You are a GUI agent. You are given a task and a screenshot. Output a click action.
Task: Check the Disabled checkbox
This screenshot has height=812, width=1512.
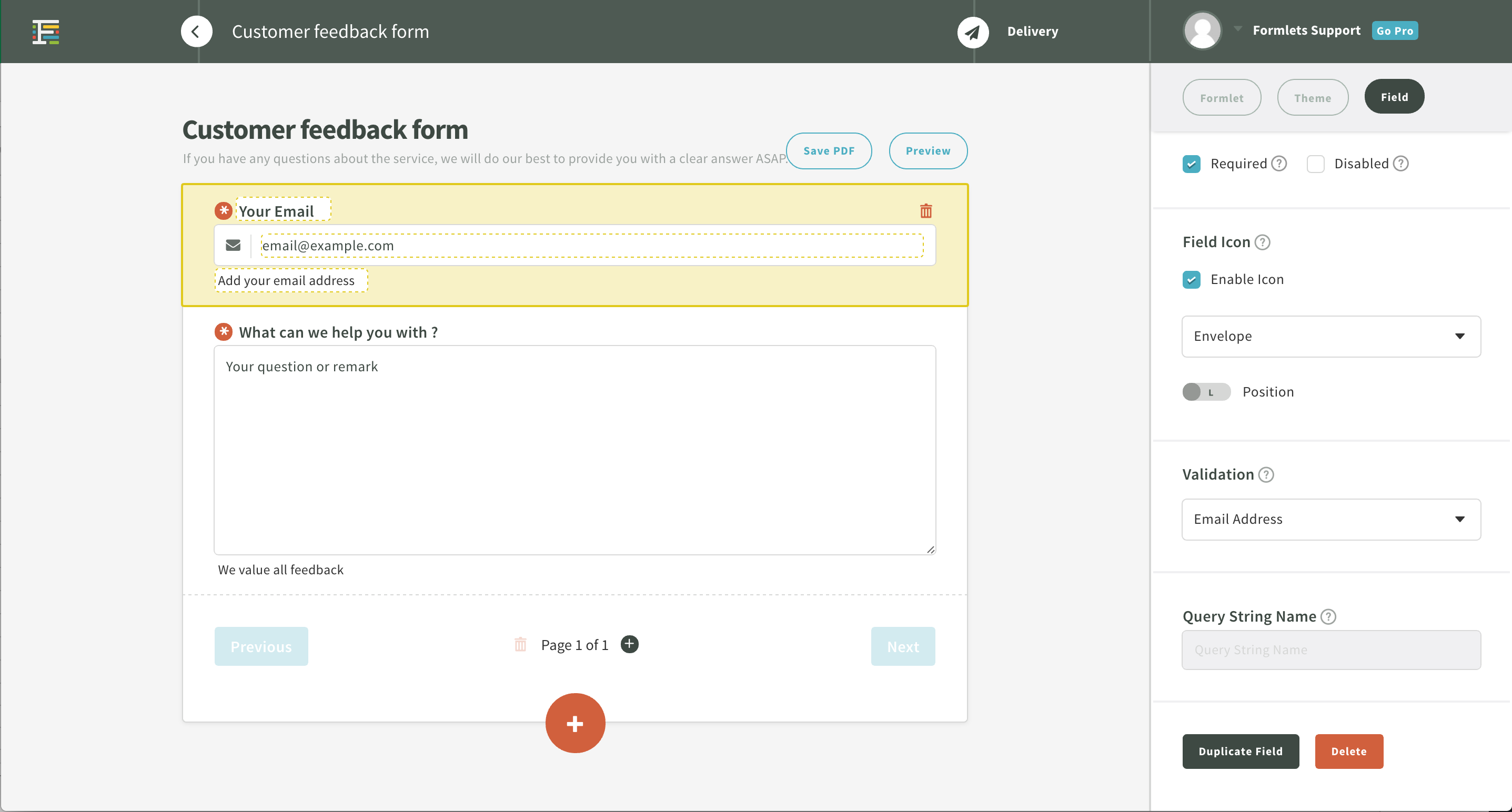click(x=1315, y=164)
